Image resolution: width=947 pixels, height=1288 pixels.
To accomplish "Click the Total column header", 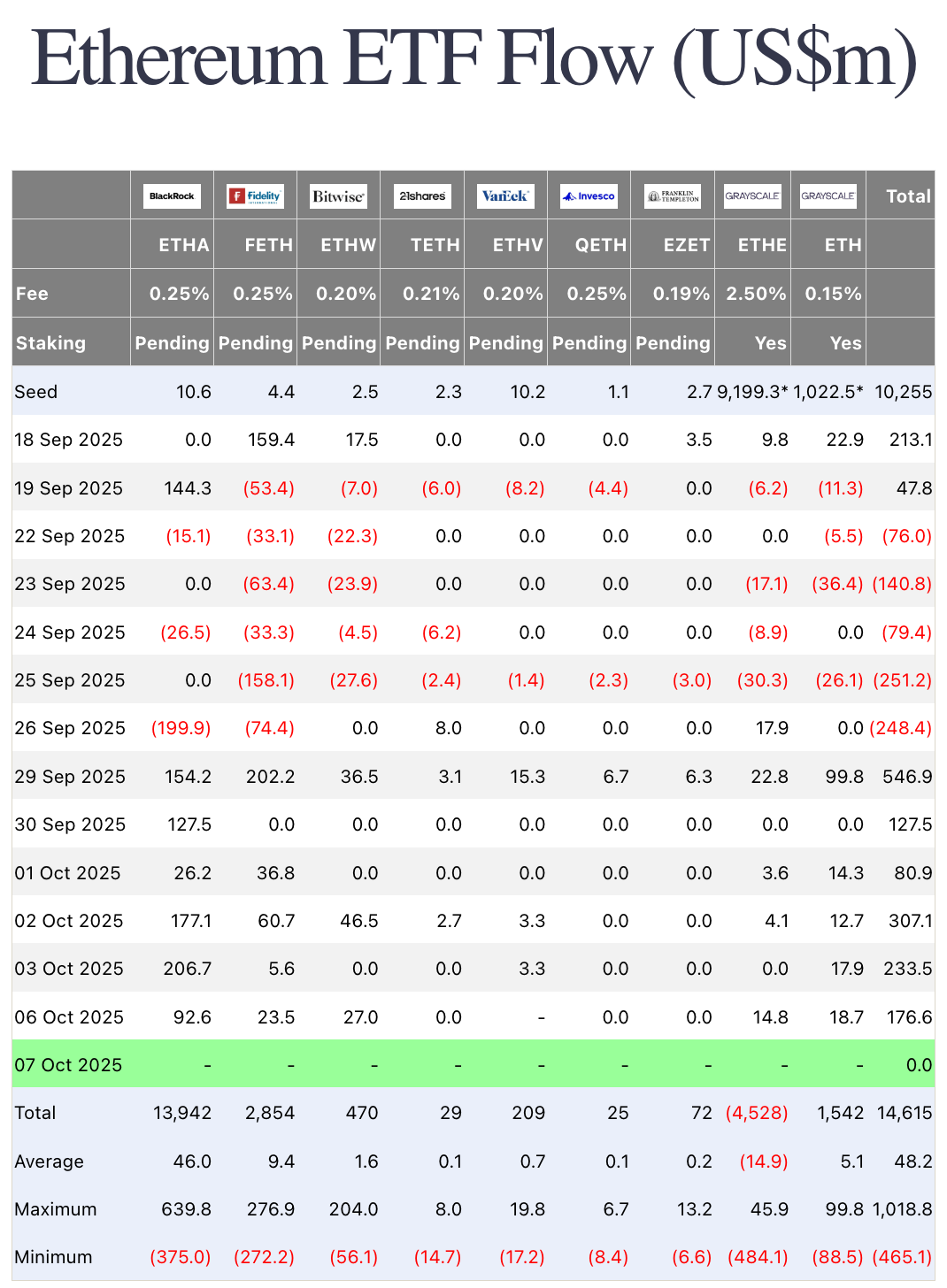I will click(x=909, y=196).
